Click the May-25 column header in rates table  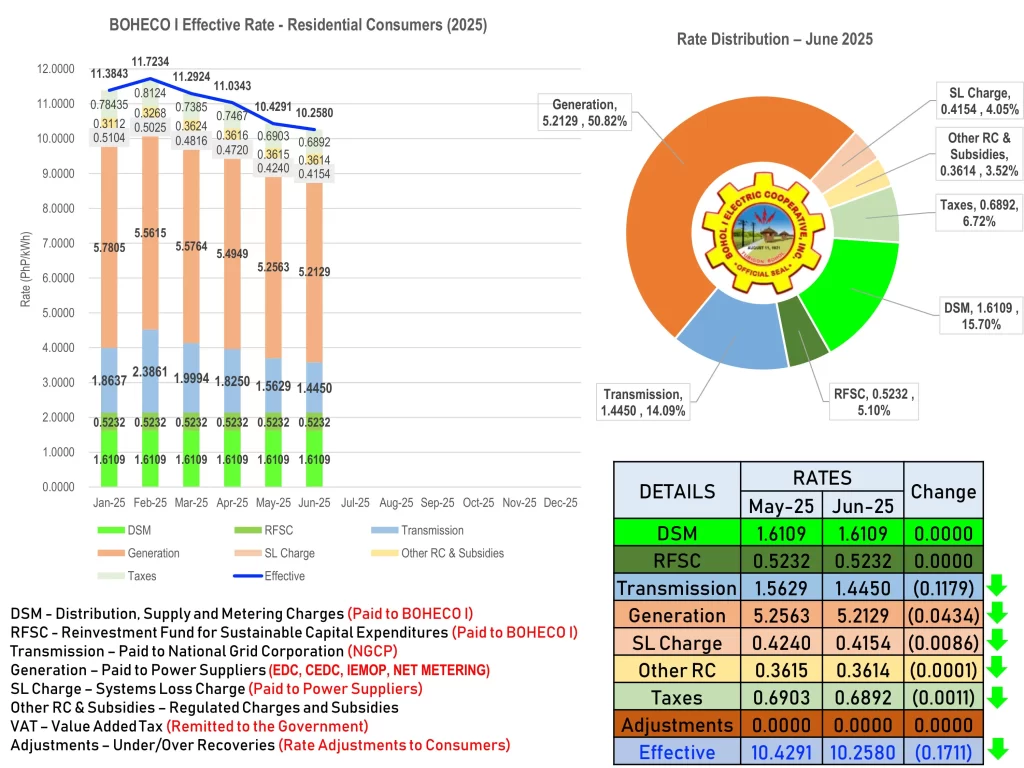click(781, 505)
